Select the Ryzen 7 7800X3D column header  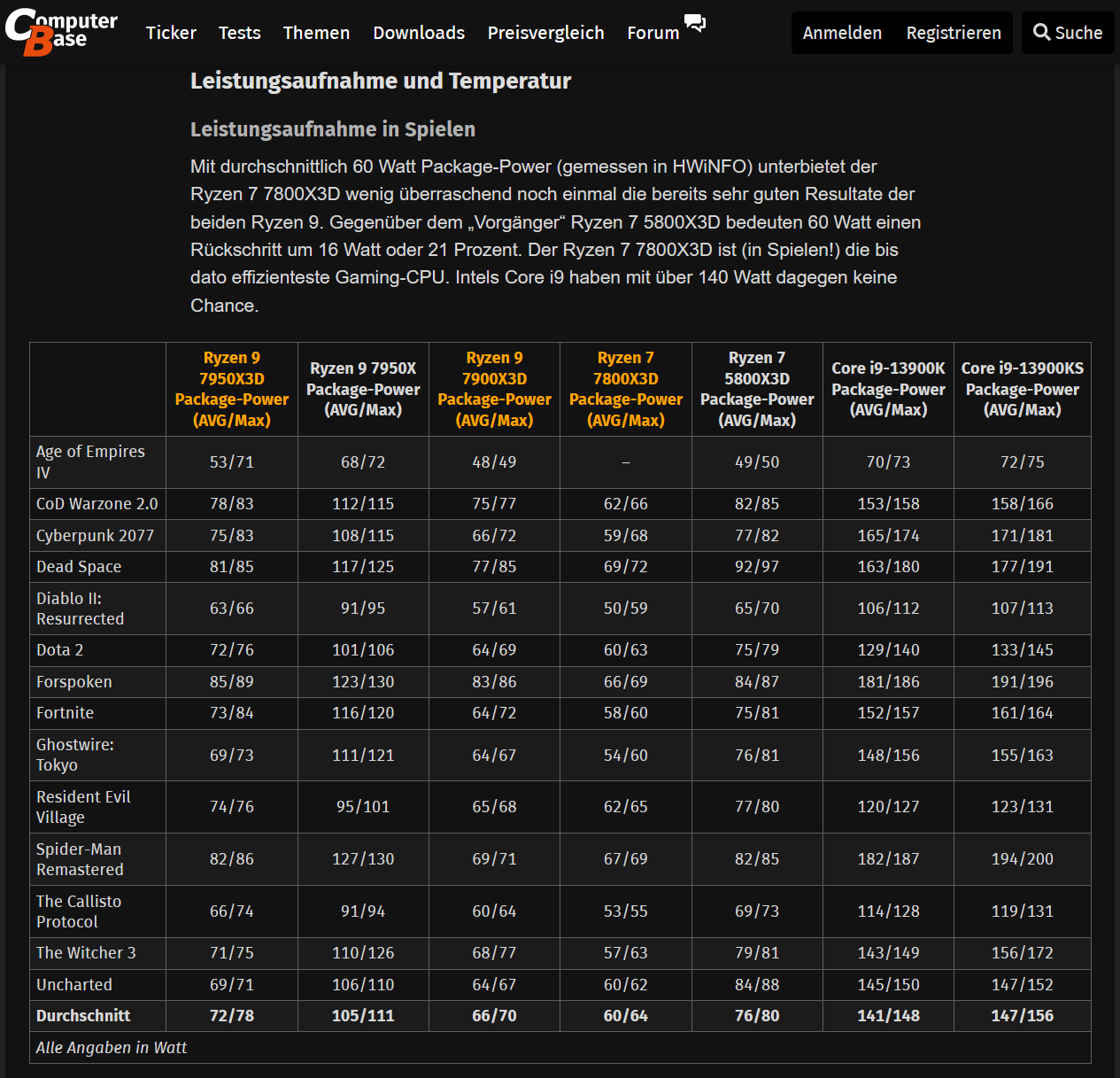click(x=626, y=389)
